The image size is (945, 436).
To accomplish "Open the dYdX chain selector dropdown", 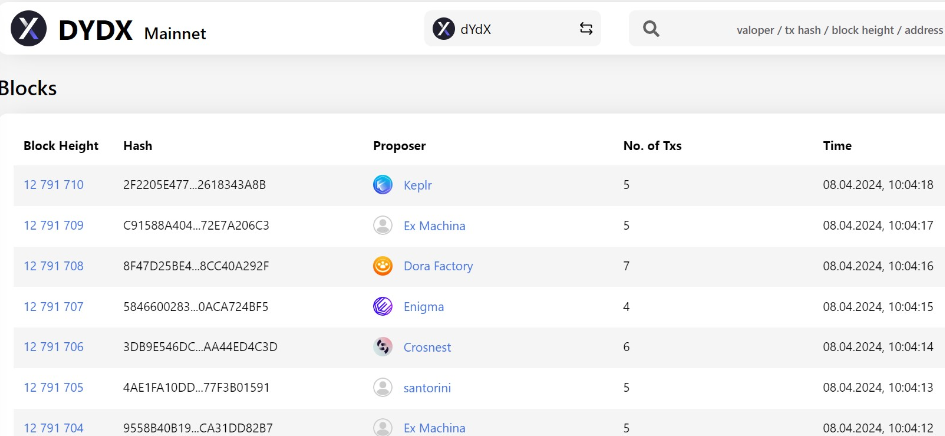I will pos(512,28).
